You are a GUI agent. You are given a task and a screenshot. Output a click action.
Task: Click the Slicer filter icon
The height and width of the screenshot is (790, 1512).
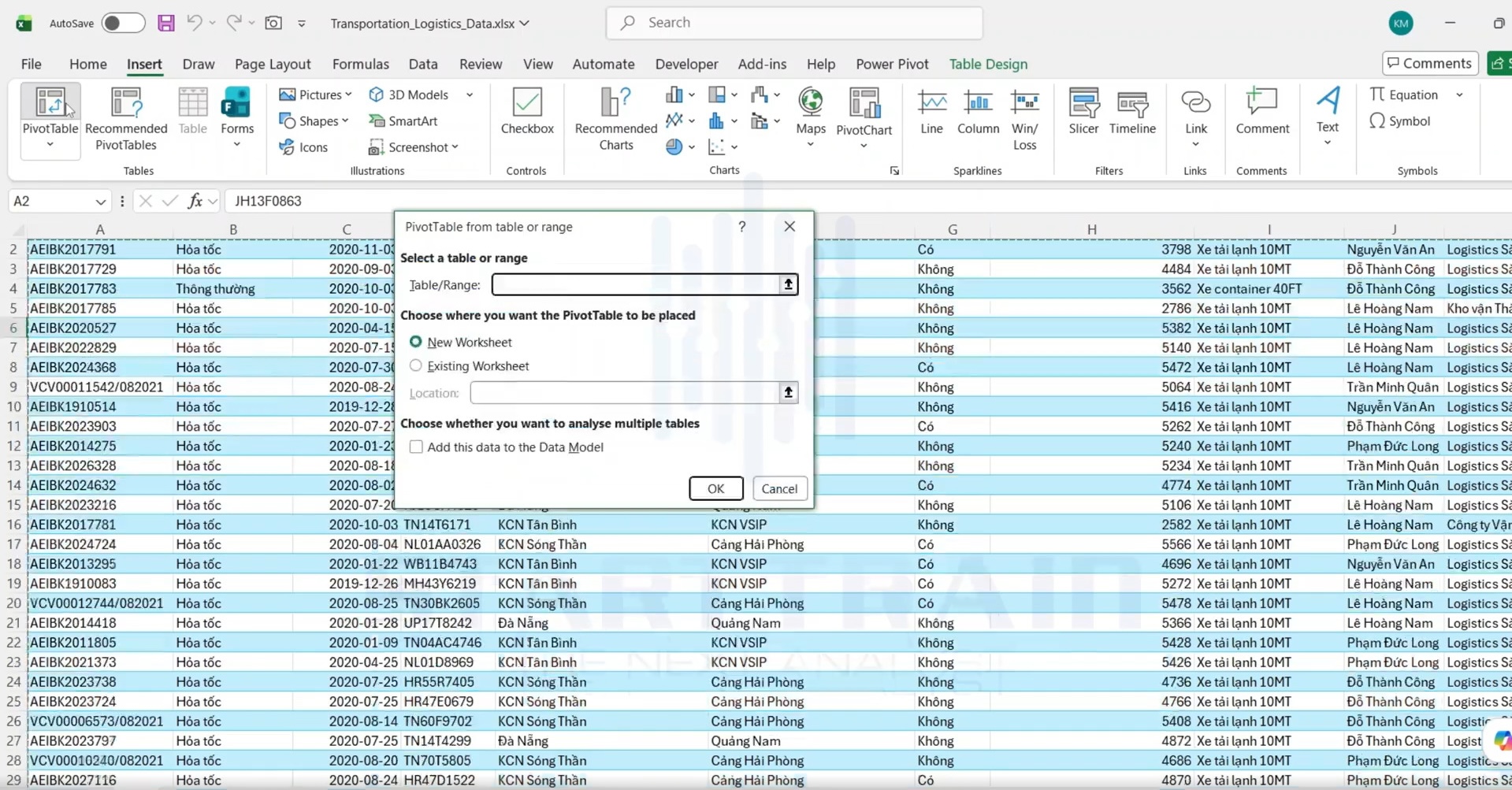1083,111
